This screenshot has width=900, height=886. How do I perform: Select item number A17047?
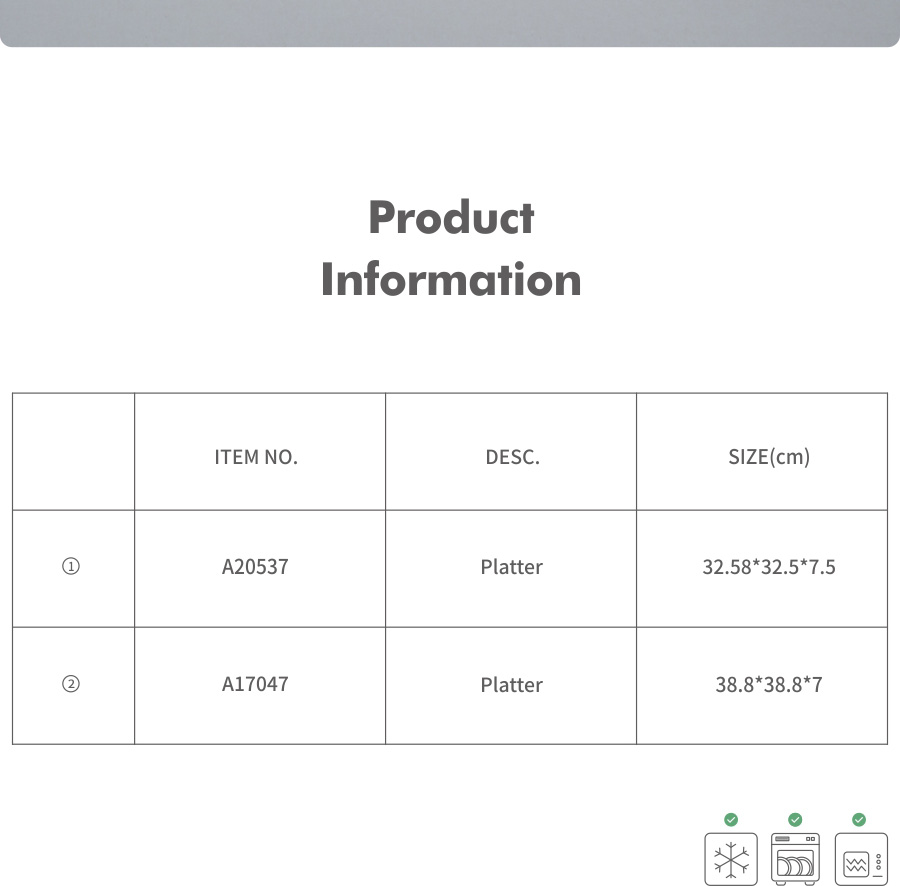255,685
